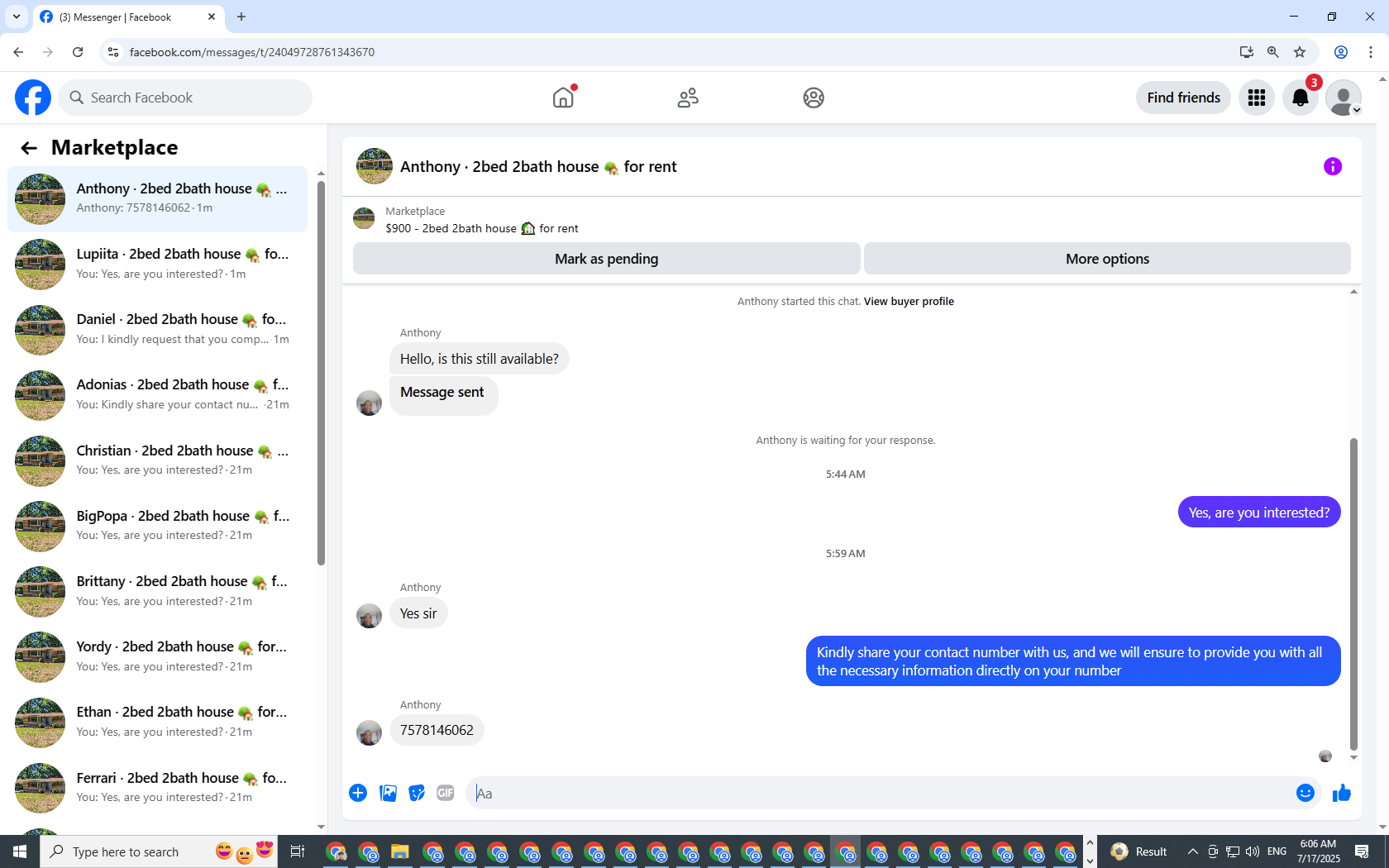Screen dimensions: 1389x868
Task: Click the Marketplace listing title $900 2bed 2bath
Action: point(482,229)
